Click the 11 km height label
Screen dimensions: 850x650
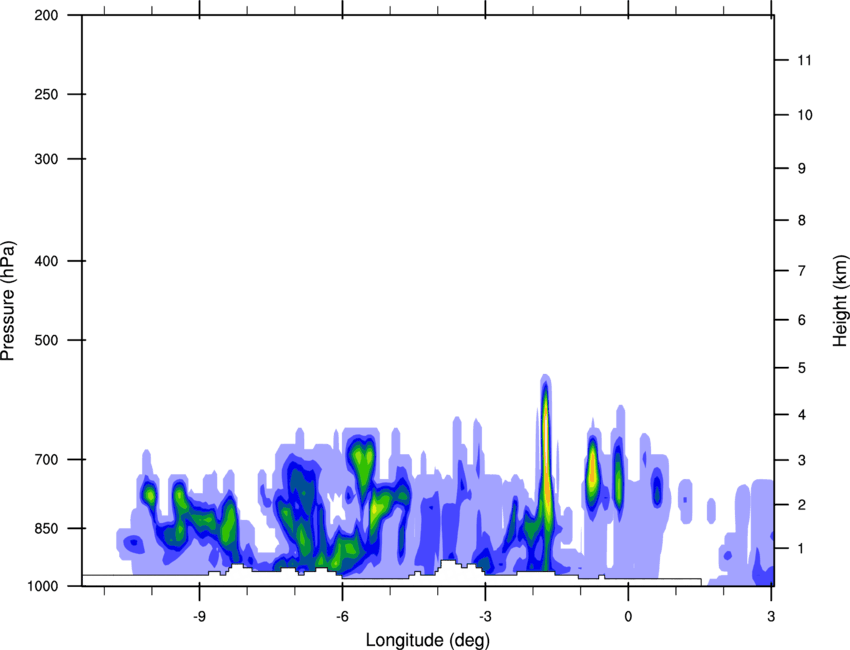[x=804, y=60]
